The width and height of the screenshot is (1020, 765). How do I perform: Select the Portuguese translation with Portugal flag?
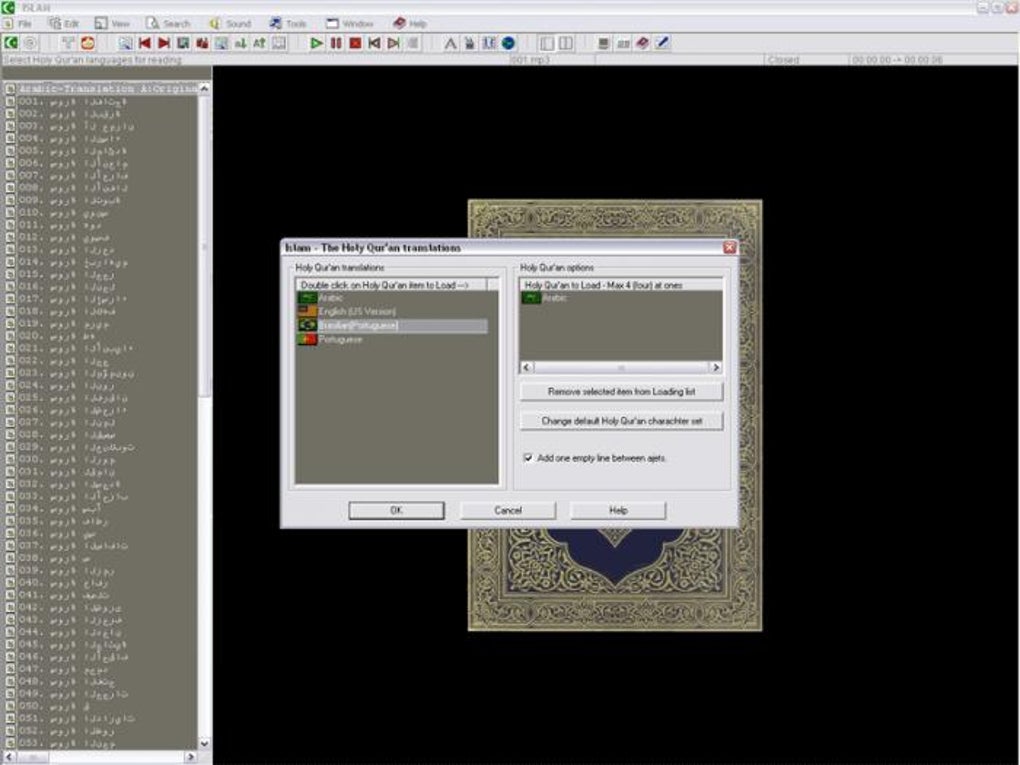coord(392,340)
